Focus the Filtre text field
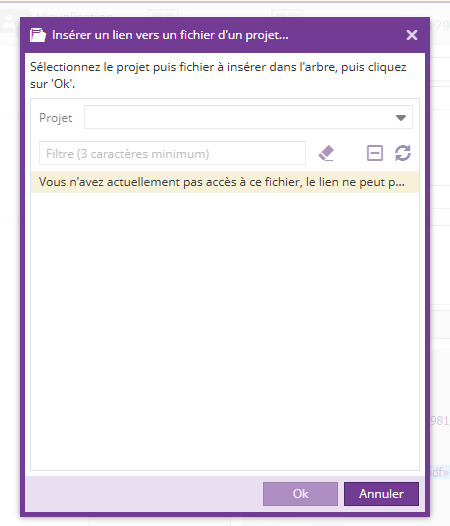This screenshot has height=526, width=450. pos(172,153)
